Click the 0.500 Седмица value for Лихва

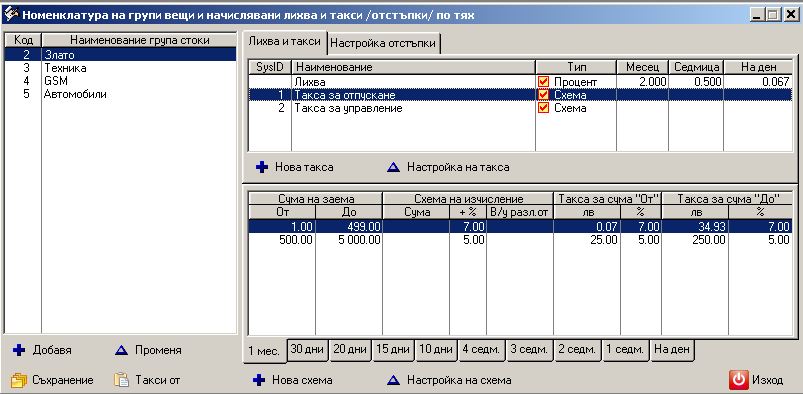(x=696, y=81)
